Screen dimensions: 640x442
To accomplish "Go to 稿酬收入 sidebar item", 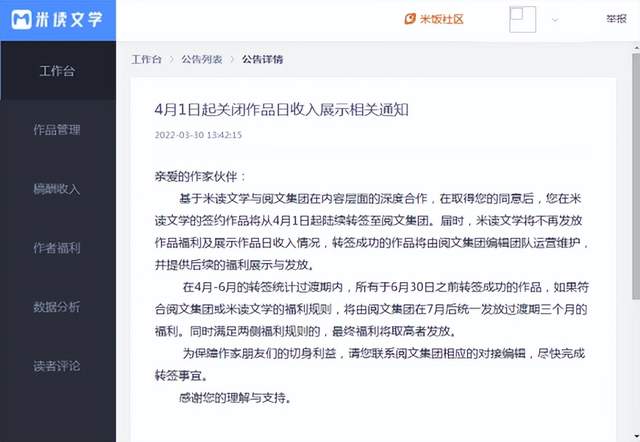I will 57,188.
